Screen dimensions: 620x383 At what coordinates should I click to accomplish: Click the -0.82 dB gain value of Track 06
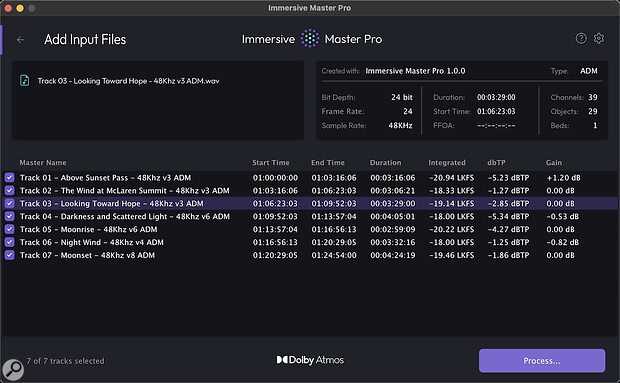pos(562,242)
